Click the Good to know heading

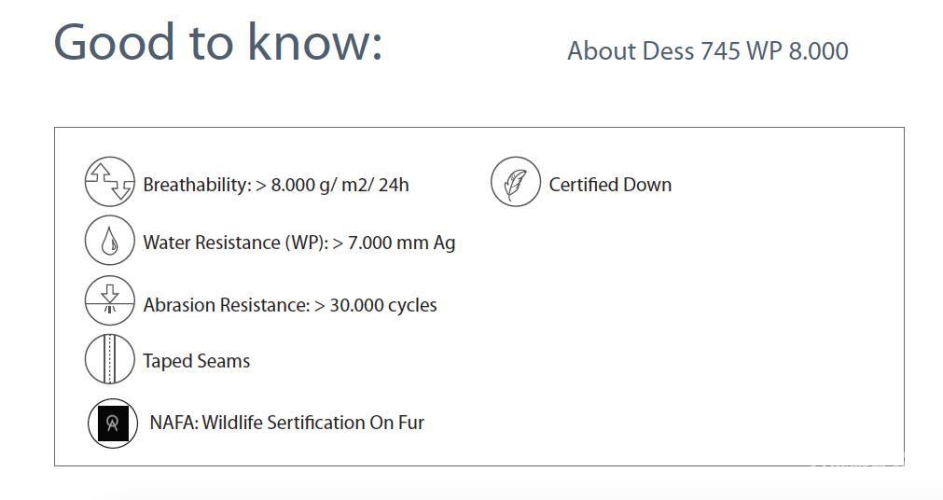point(218,42)
